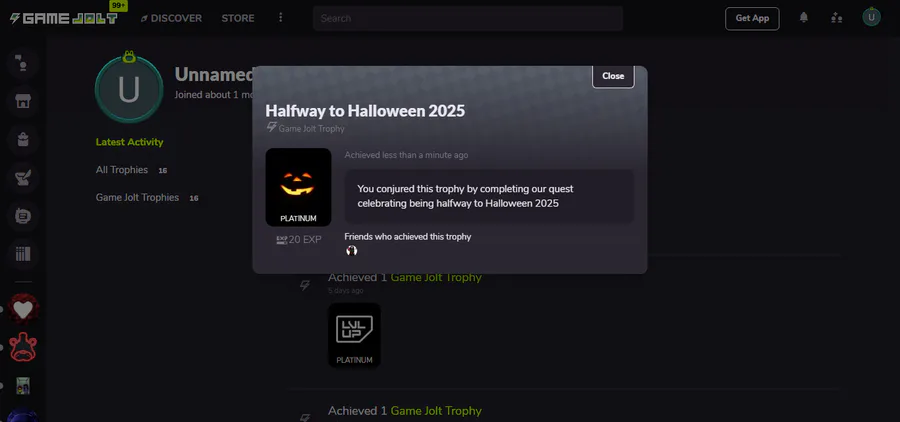The height and width of the screenshot is (422, 900).
Task: Open the backpack sidebar icon
Action: pos(23,140)
